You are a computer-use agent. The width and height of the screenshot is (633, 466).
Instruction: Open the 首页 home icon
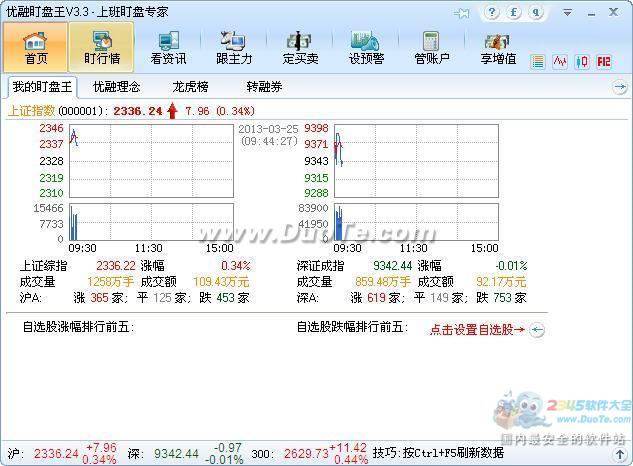click(x=36, y=47)
